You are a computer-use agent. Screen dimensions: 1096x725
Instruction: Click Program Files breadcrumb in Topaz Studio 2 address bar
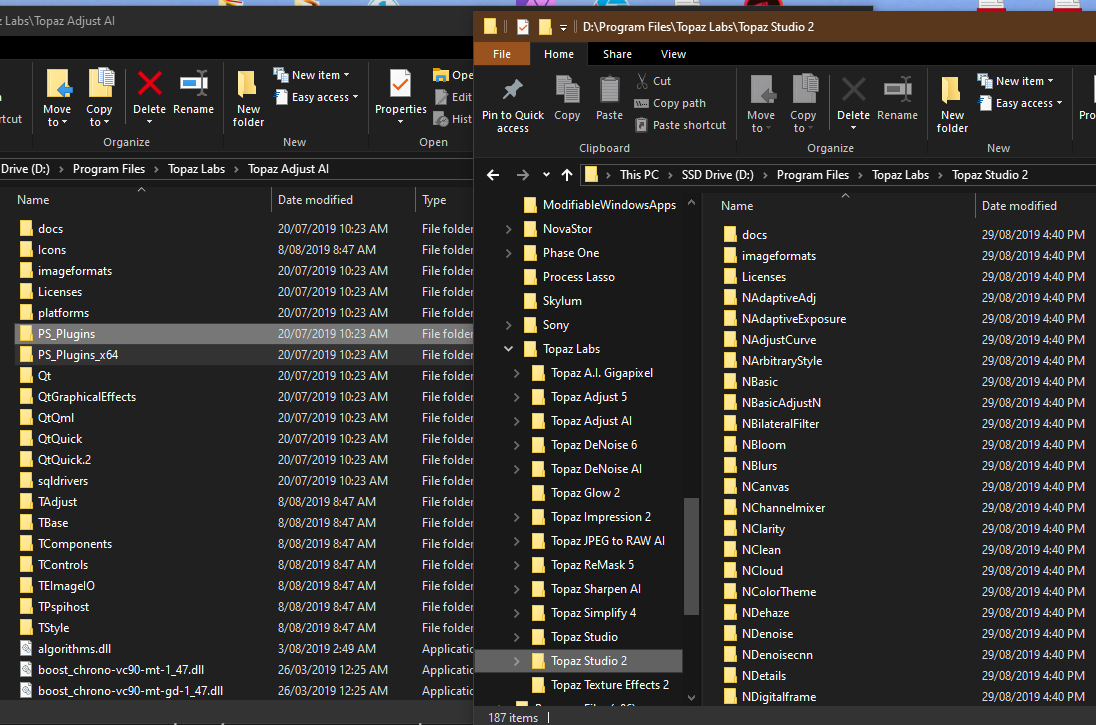(x=812, y=175)
